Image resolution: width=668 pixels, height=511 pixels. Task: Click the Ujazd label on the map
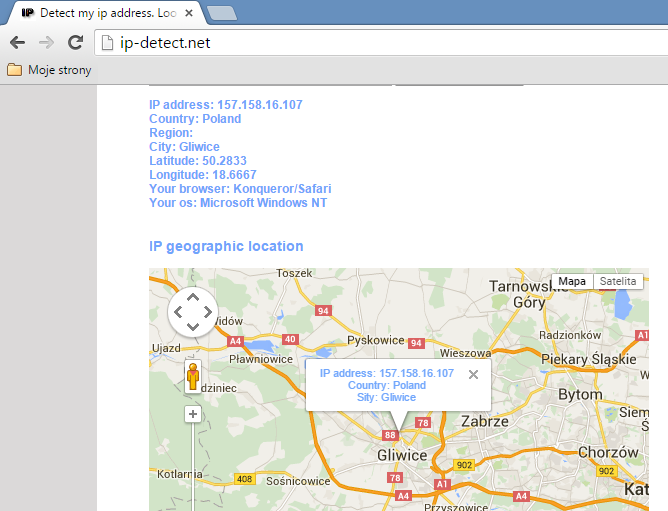[166, 348]
